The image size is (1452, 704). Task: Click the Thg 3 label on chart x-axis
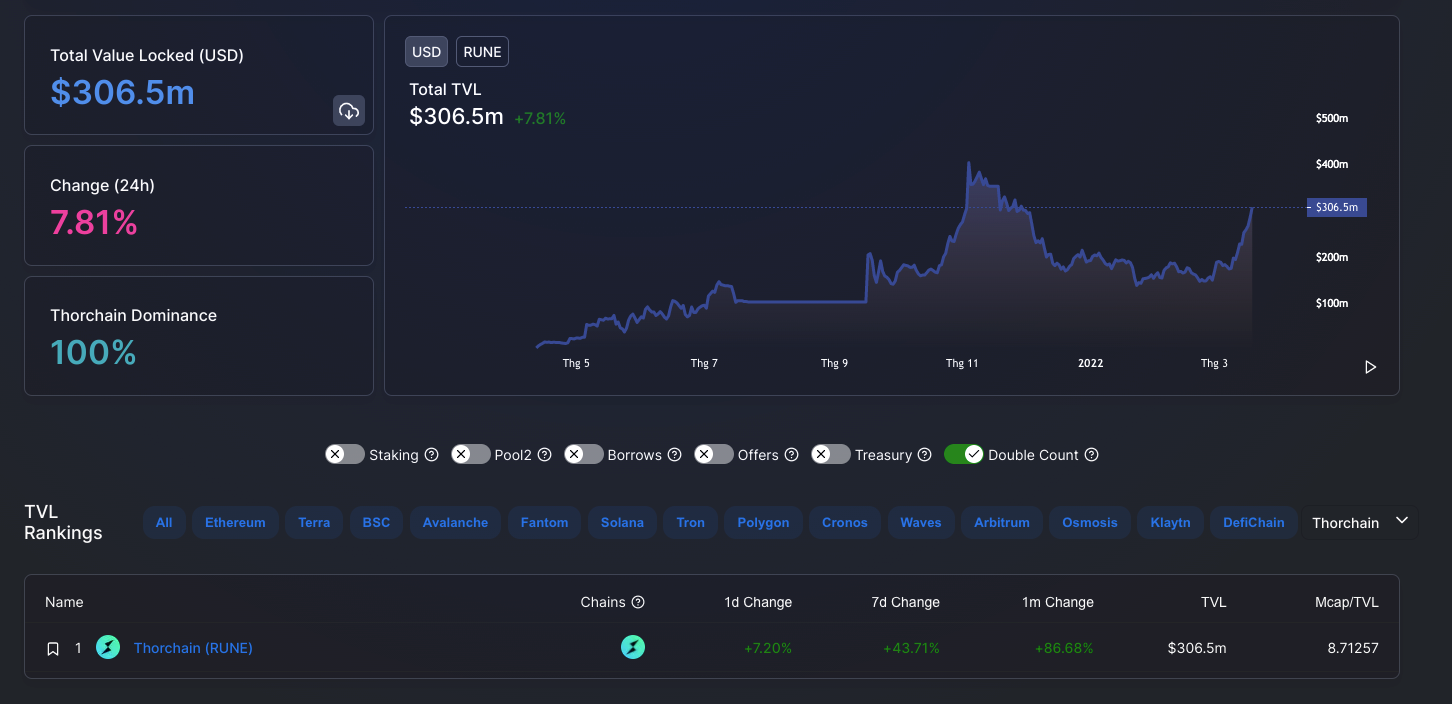coord(1214,363)
